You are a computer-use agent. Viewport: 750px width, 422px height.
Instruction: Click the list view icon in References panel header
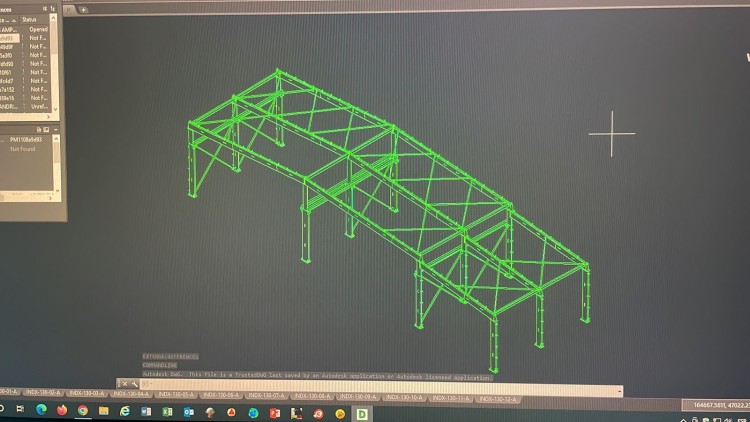(x=44, y=9)
